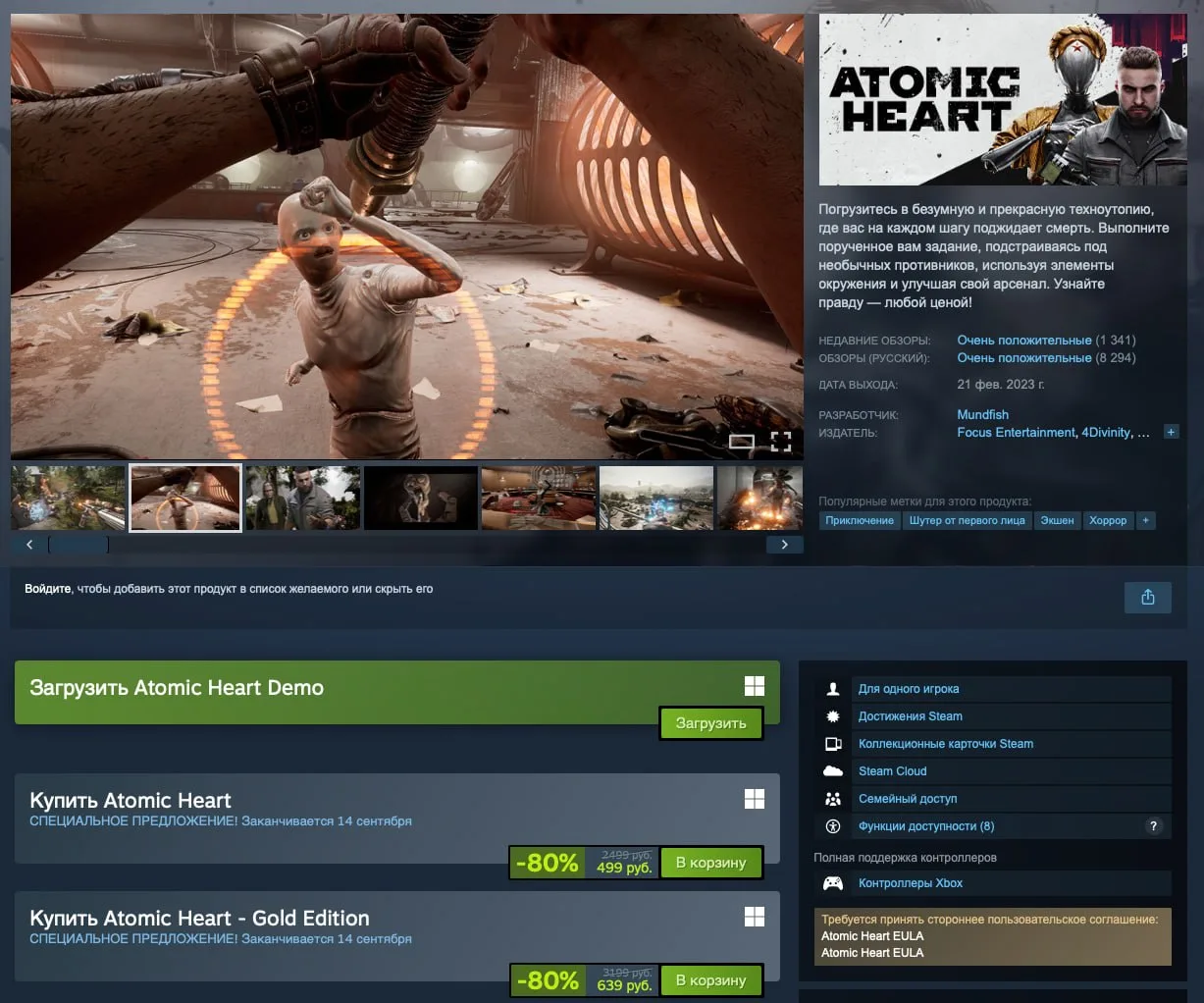Image resolution: width=1204 pixels, height=1003 pixels.
Task: Click the accessibility features icon
Action: tap(833, 826)
